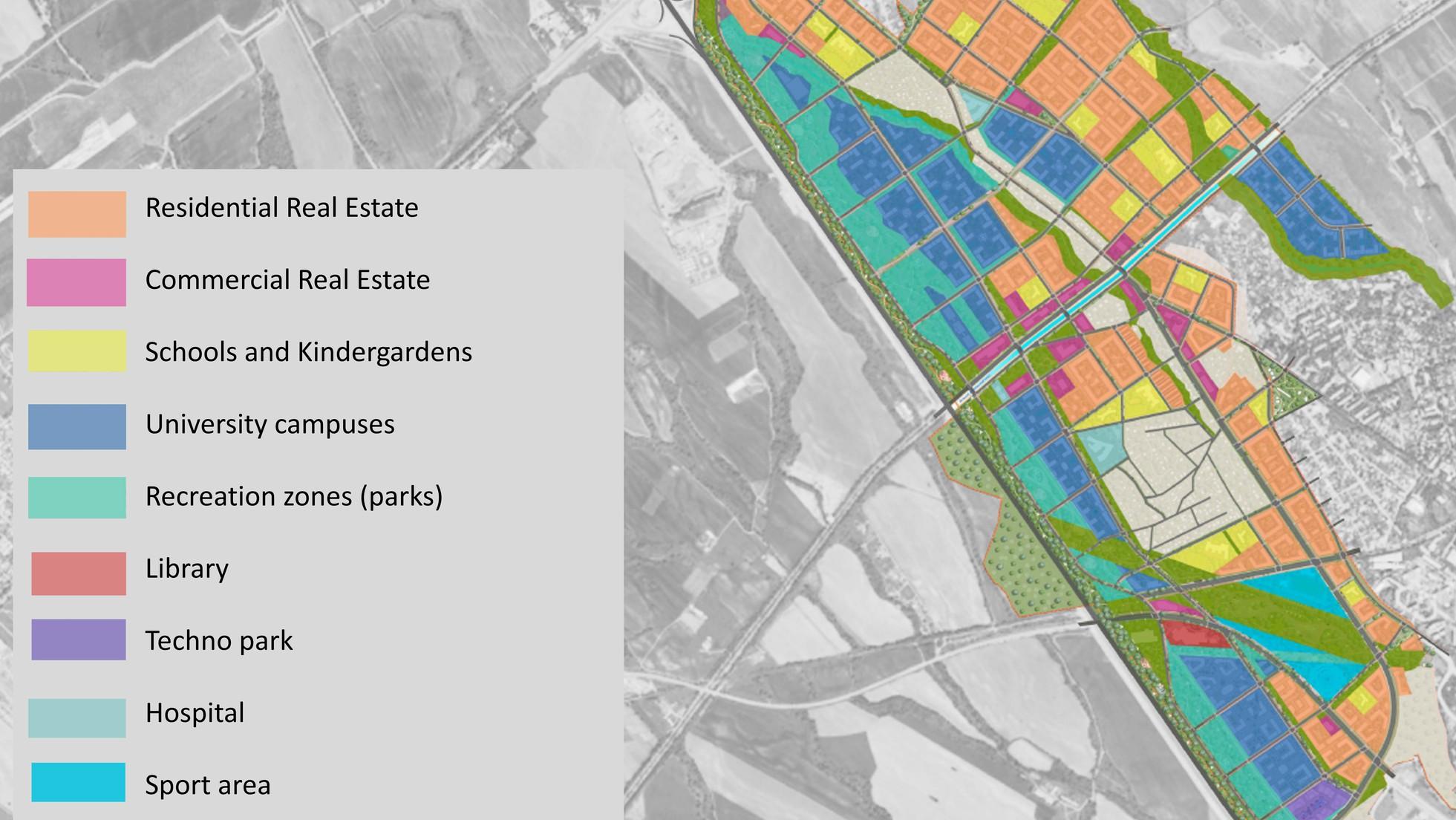The height and width of the screenshot is (820, 1456).
Task: Click the Schools and Kindergardens yellow swatch
Action: tap(77, 351)
